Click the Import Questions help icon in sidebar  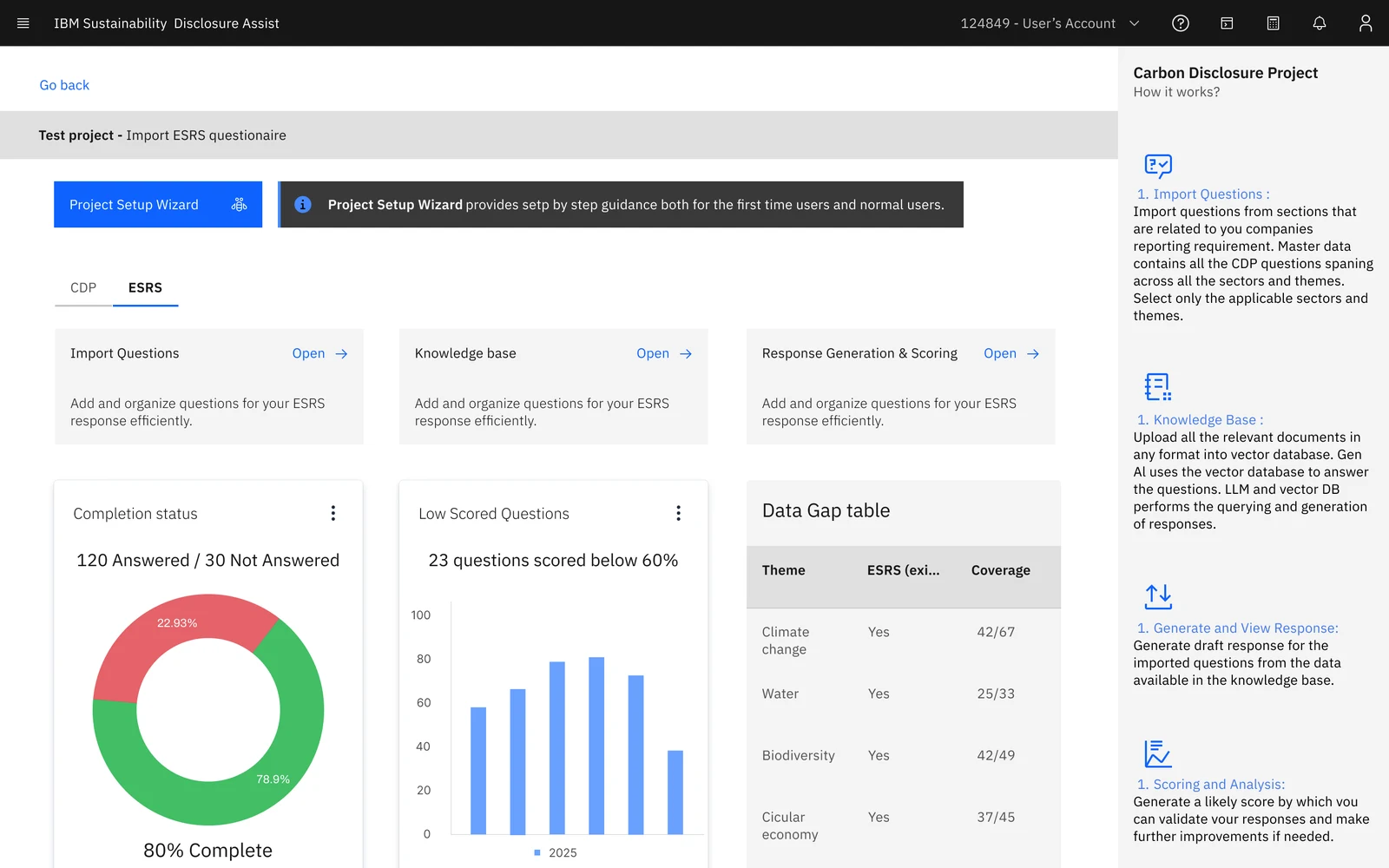(x=1158, y=166)
